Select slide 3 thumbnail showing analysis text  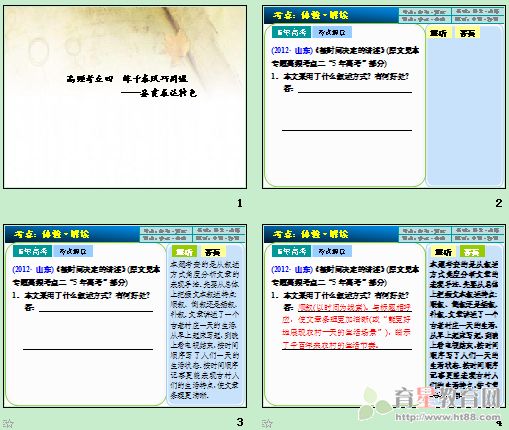(x=125, y=316)
